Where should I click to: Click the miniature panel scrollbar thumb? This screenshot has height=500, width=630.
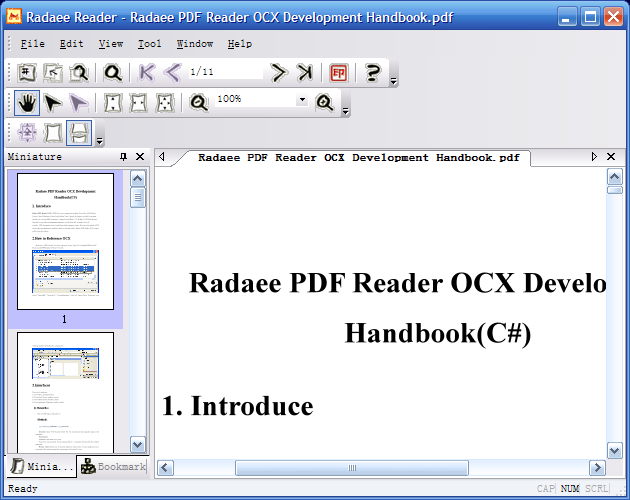pyautogui.click(x=137, y=197)
